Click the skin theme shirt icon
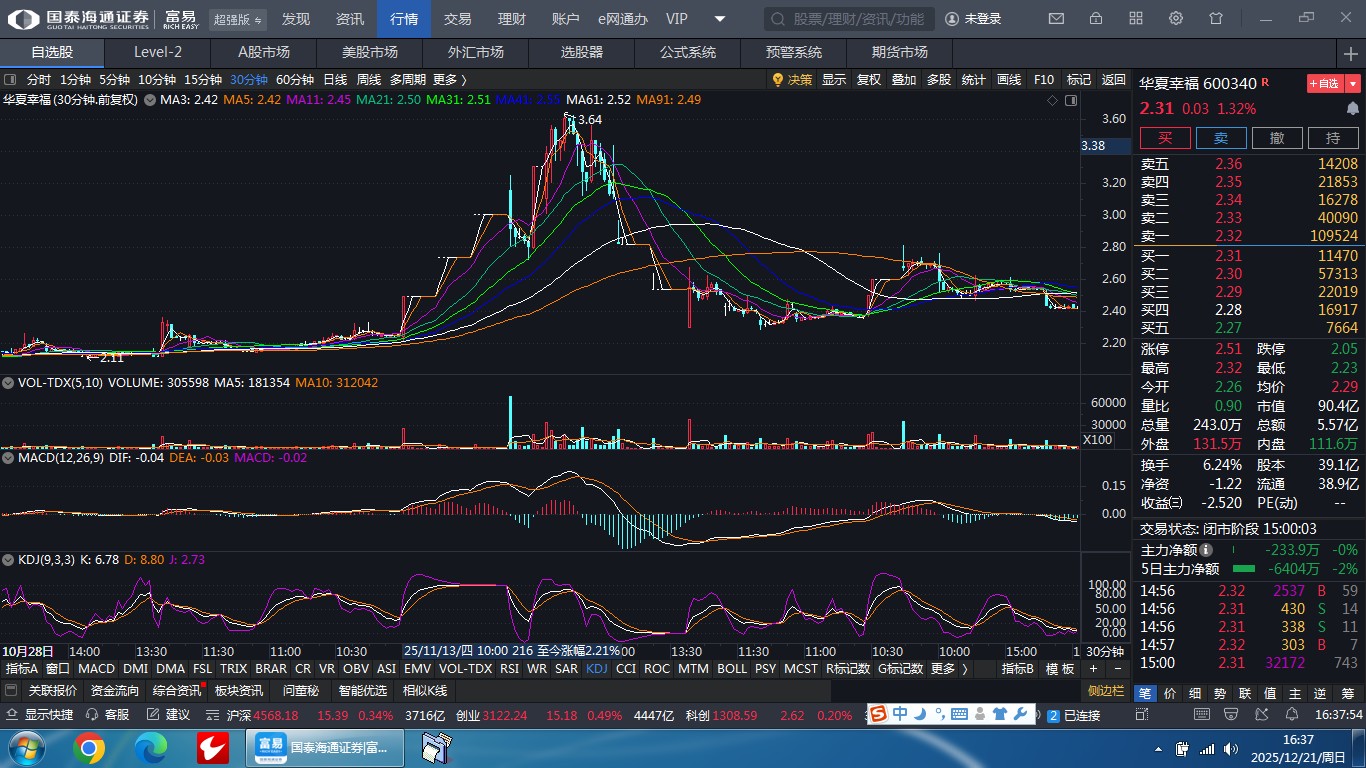This screenshot has width=1366, height=768. [1216, 19]
